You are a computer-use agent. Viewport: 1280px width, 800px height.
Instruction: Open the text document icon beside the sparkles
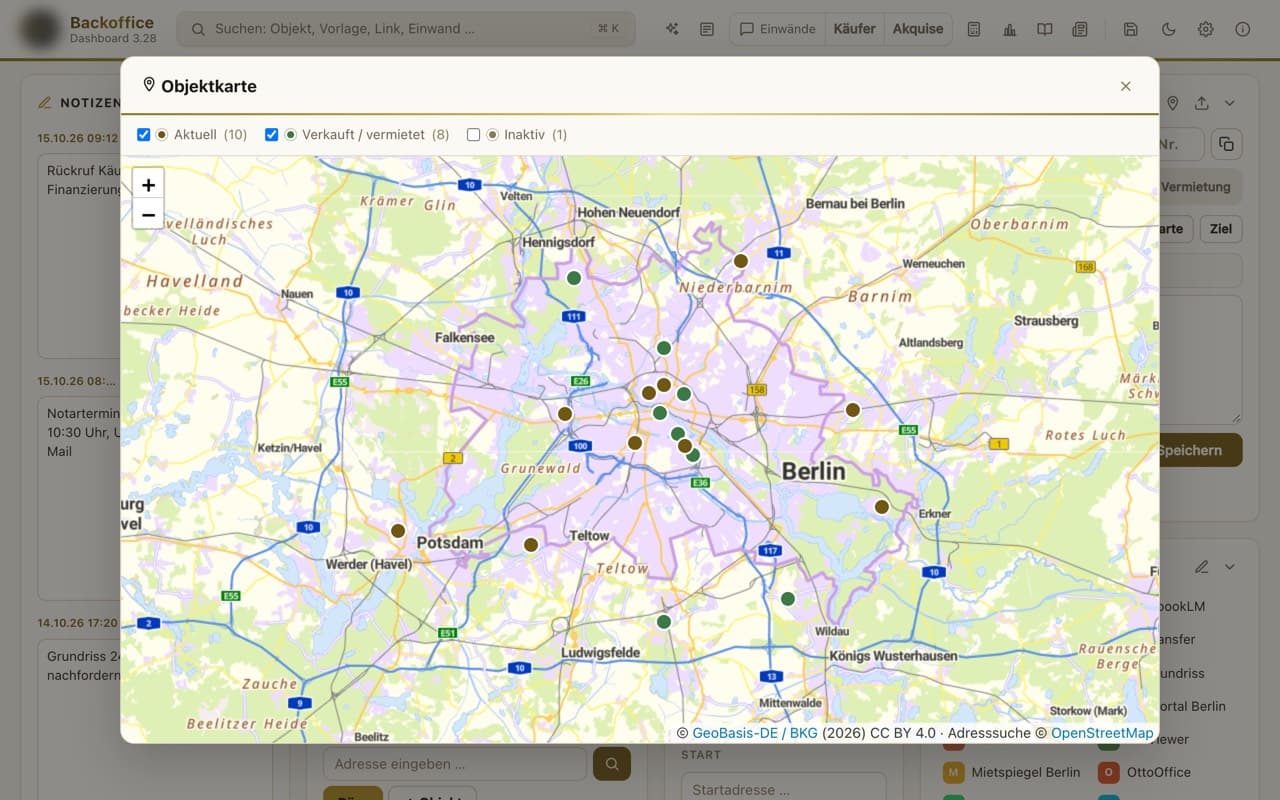point(707,29)
